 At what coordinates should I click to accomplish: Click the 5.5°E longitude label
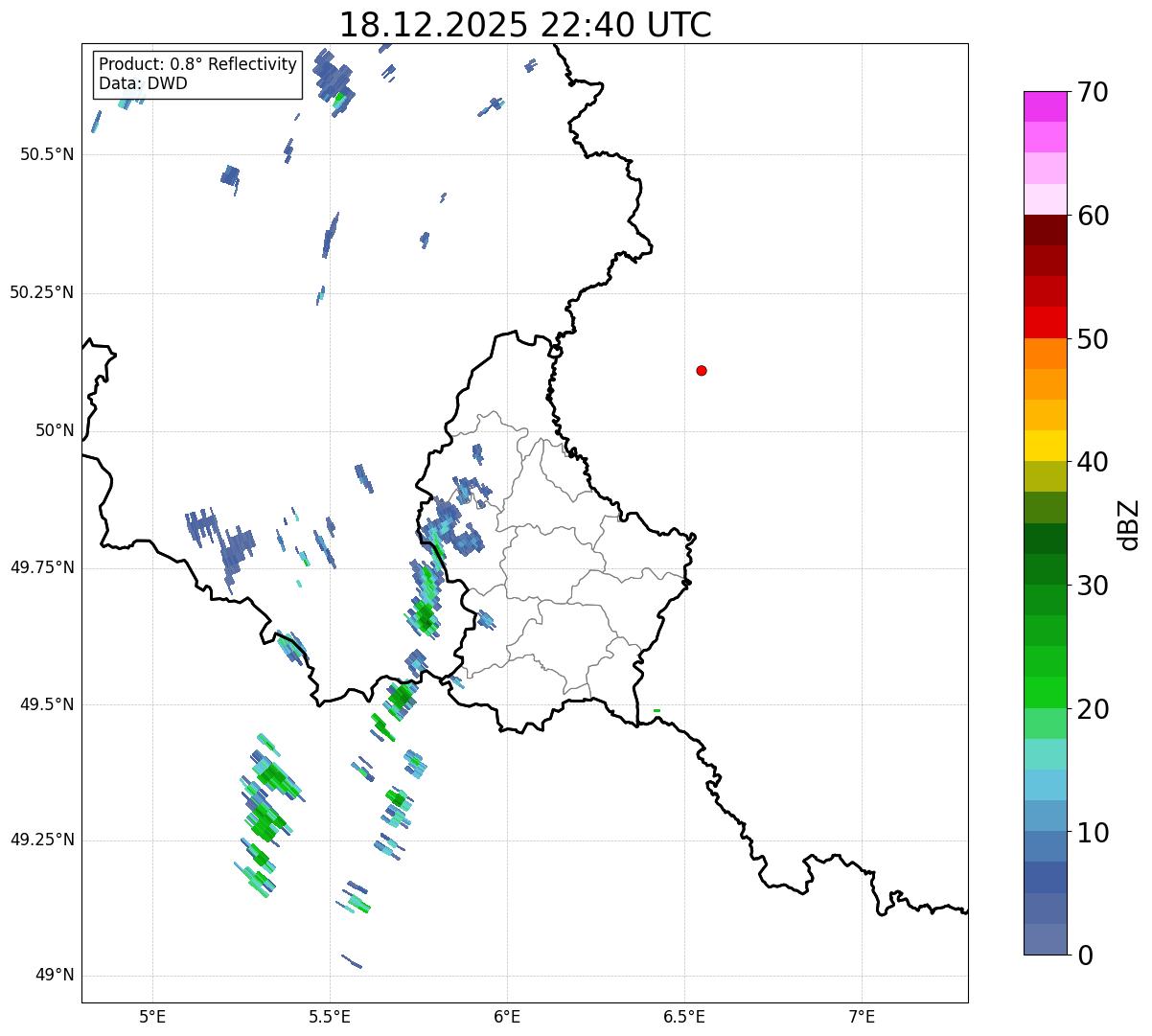[330, 1016]
